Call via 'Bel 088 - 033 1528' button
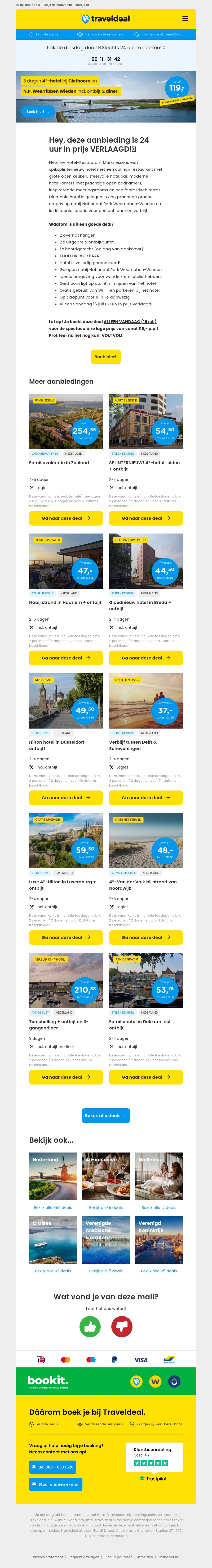The height and width of the screenshot is (1568, 212). pos(53,1466)
